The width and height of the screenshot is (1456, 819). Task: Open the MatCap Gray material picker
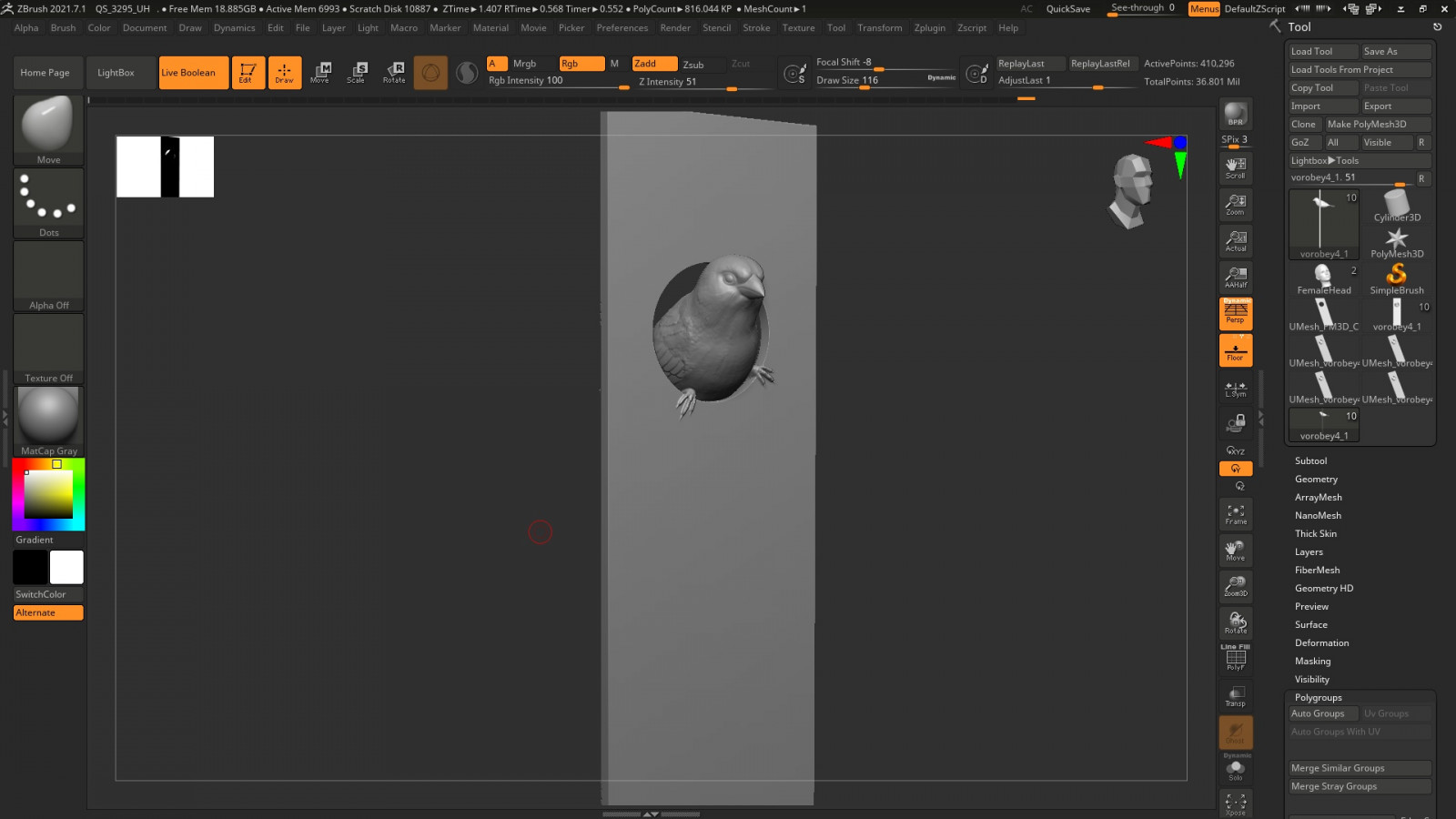coord(49,421)
